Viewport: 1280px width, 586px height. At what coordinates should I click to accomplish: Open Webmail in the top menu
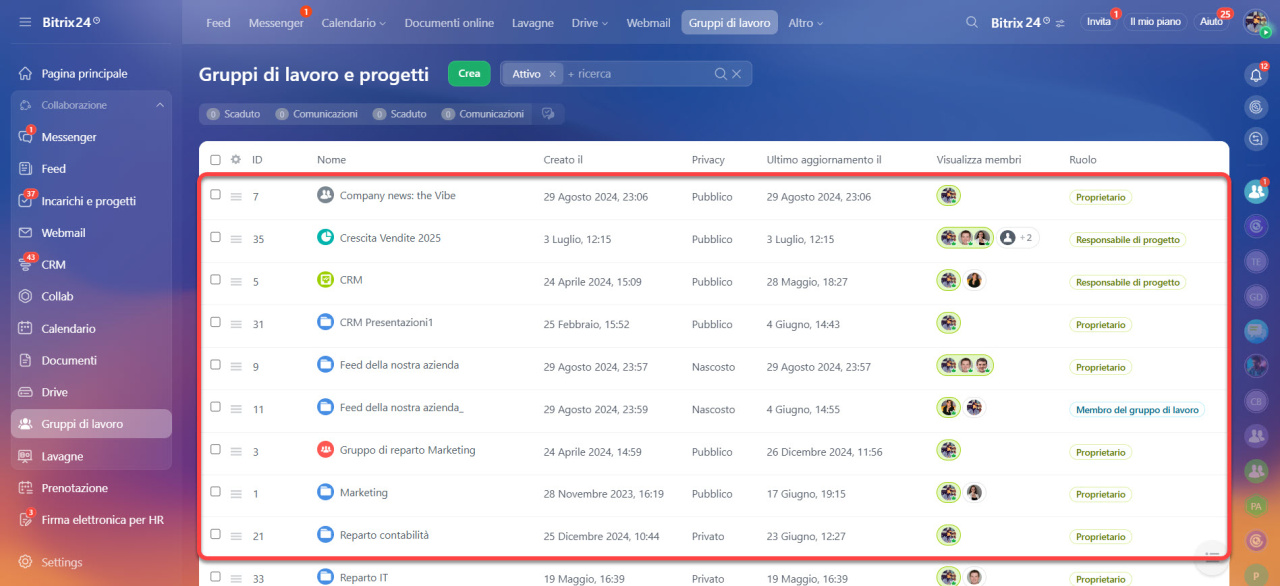click(x=648, y=23)
